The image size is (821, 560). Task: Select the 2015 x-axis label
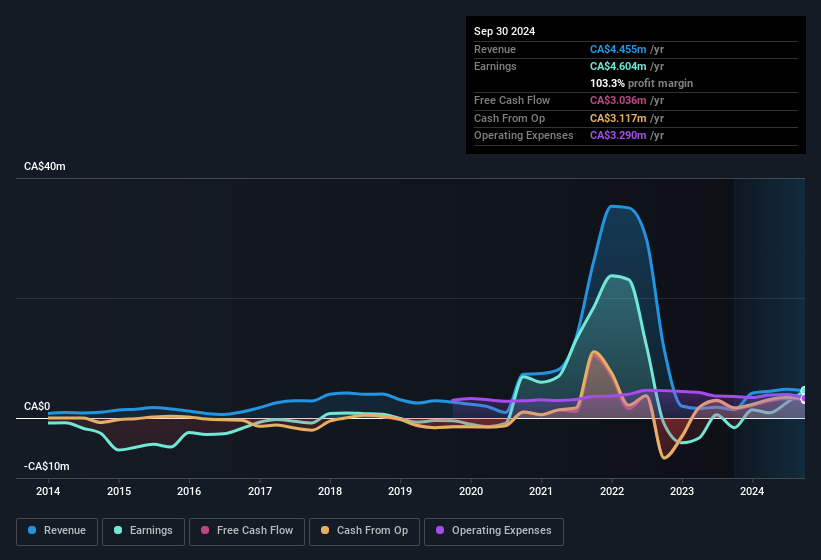click(x=119, y=491)
